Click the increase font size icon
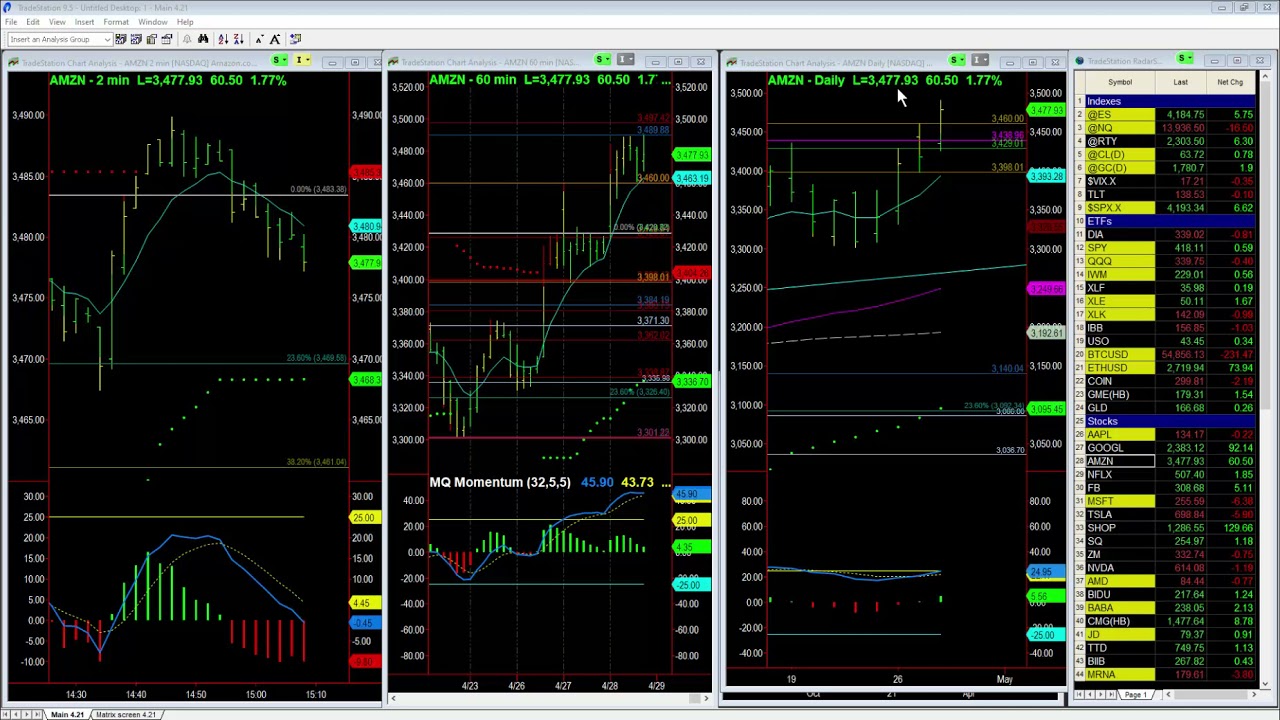Viewport: 1280px width, 720px height. 275,39
